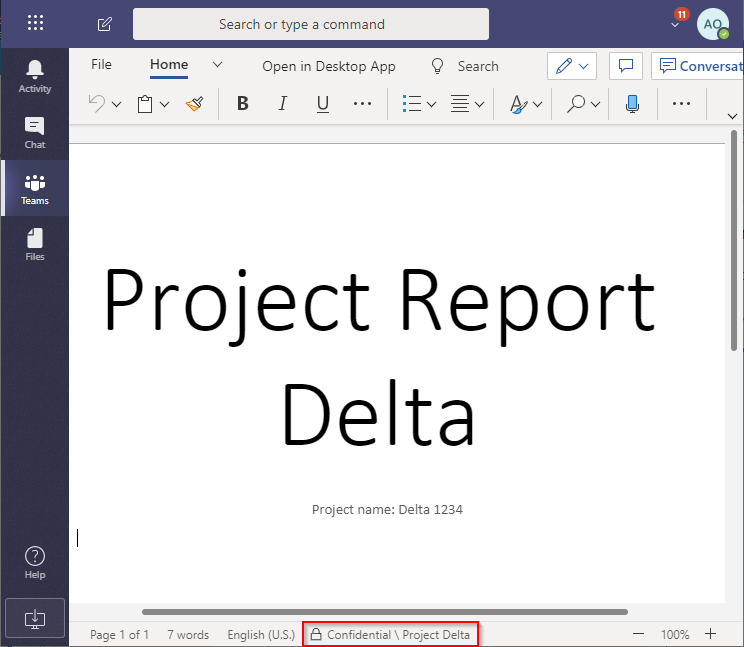Toggle underline formatting
The width and height of the screenshot is (744, 647).
coord(322,104)
